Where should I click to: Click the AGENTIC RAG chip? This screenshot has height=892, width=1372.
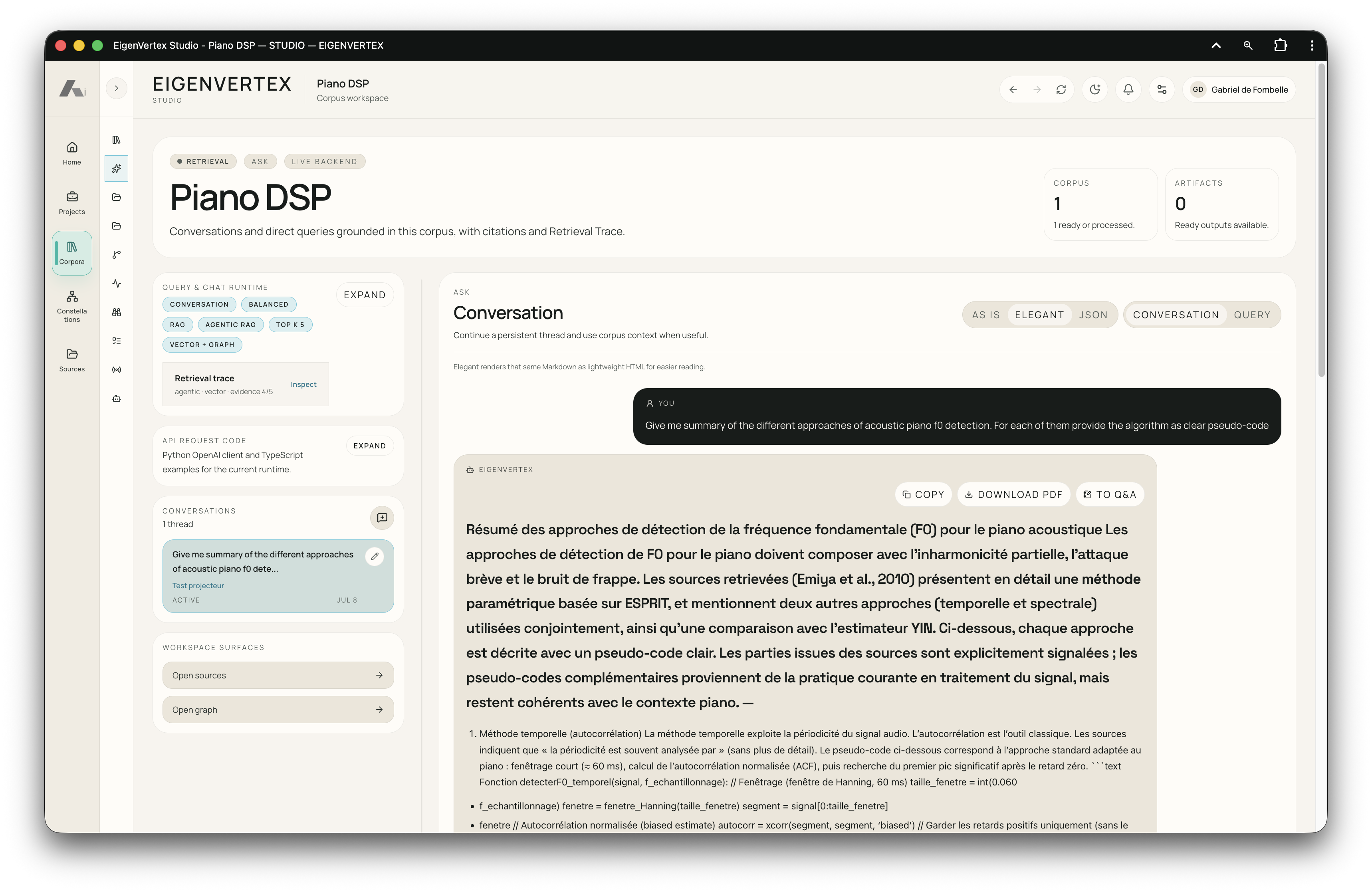click(230, 325)
